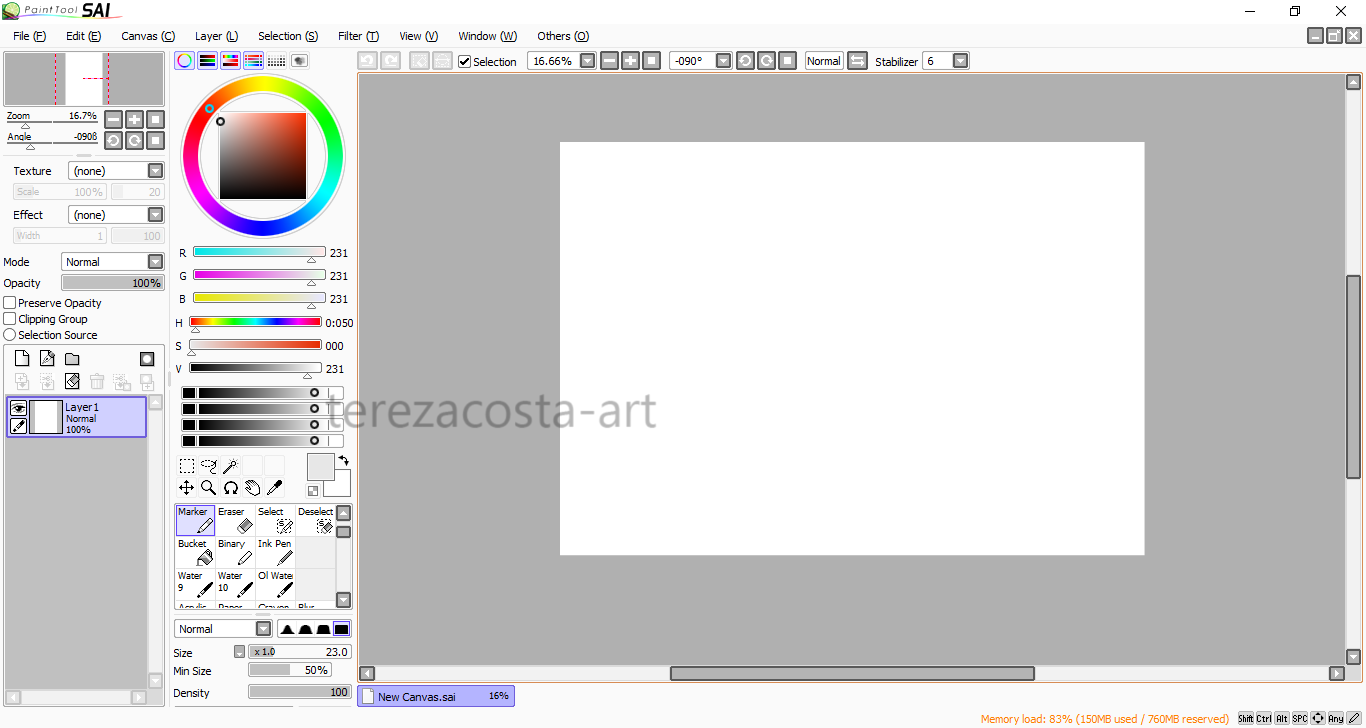Zoom out with the minus button in top toolbar

click(x=610, y=61)
